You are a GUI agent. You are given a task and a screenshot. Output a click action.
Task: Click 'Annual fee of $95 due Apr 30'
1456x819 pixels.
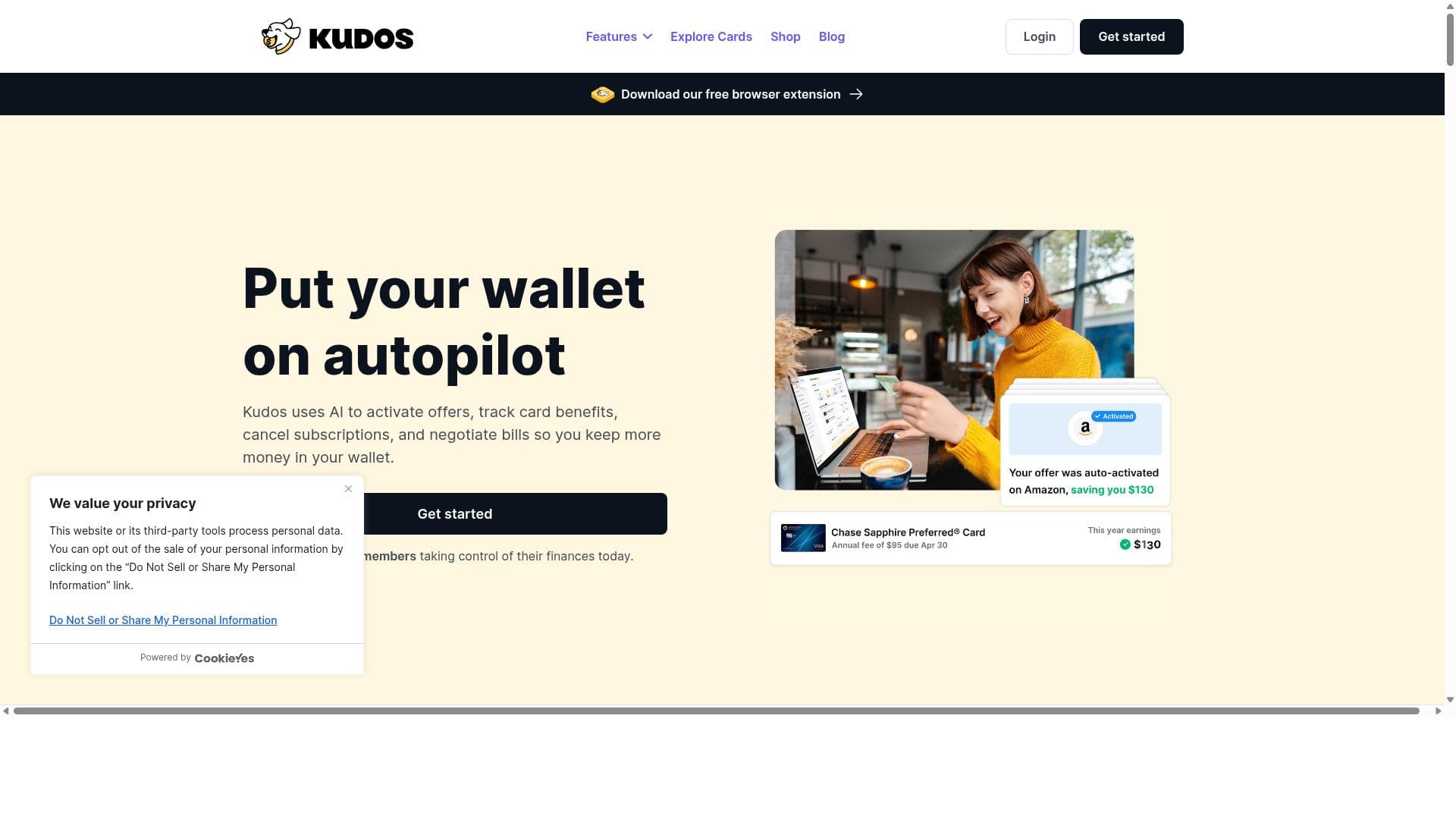(890, 545)
